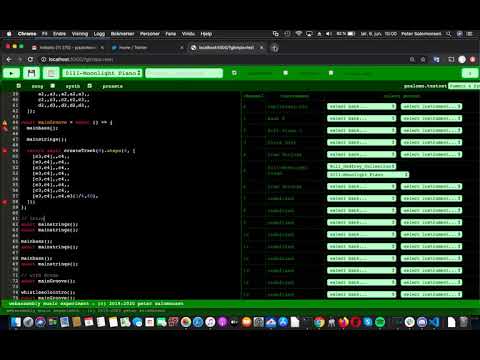Open the Visning menu
The image size is (480, 360).
(x=80, y=34)
